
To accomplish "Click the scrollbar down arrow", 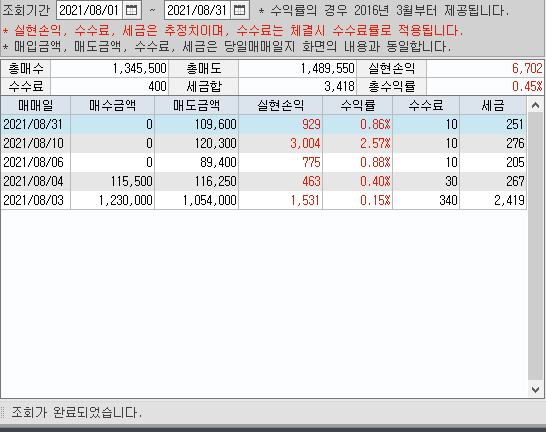I will [x=536, y=390].
